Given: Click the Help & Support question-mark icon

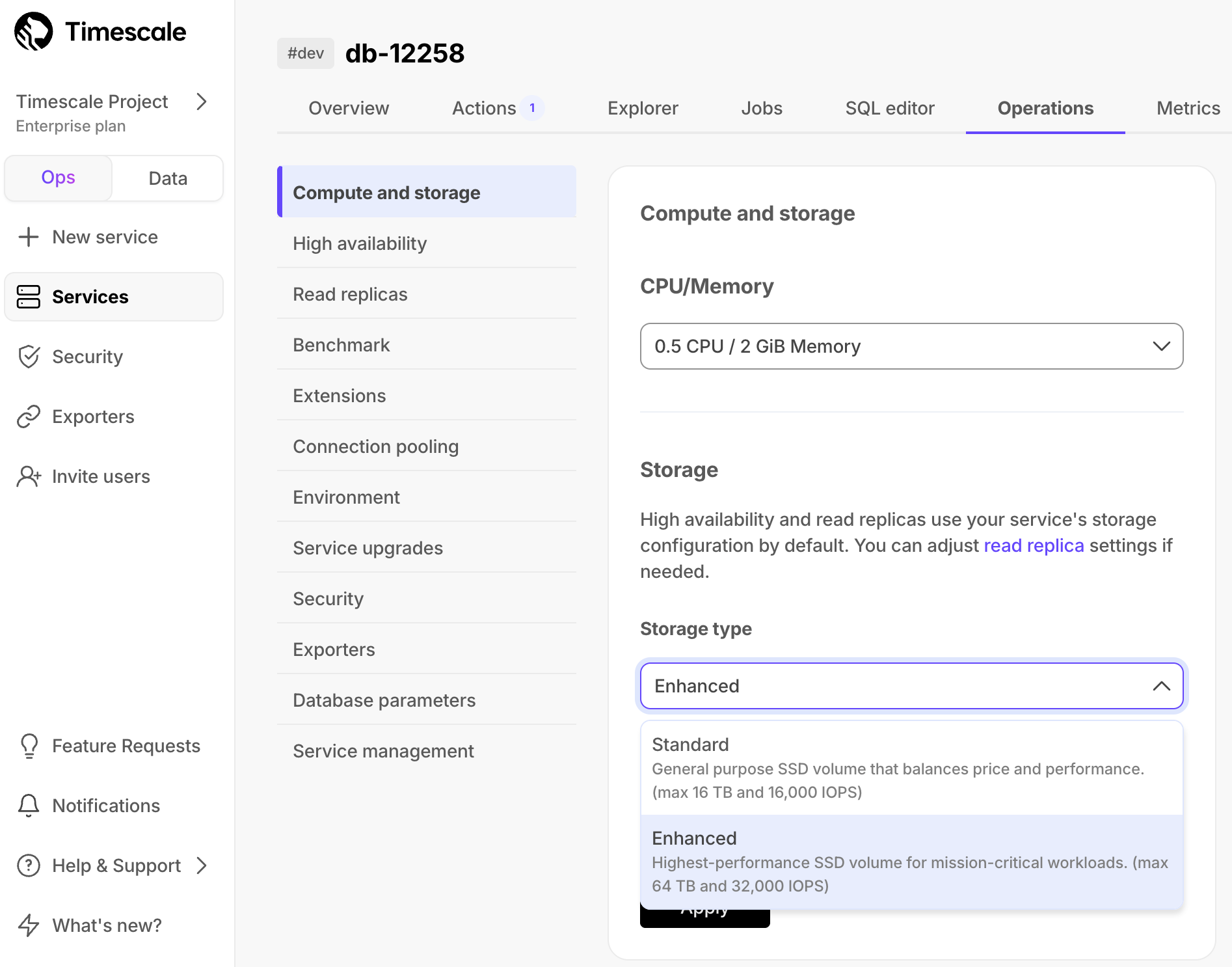Looking at the screenshot, I should [x=29, y=865].
